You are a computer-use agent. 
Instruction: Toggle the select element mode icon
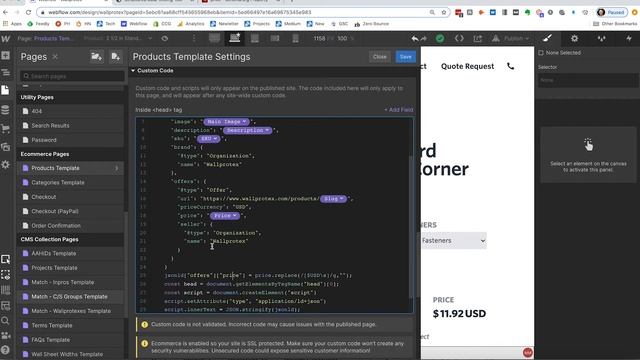6,259
